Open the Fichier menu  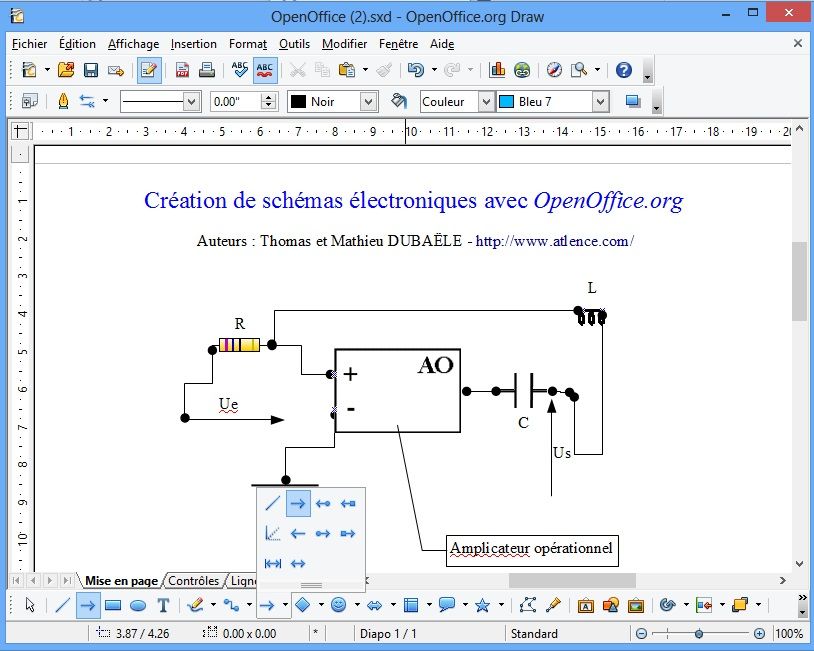point(30,44)
